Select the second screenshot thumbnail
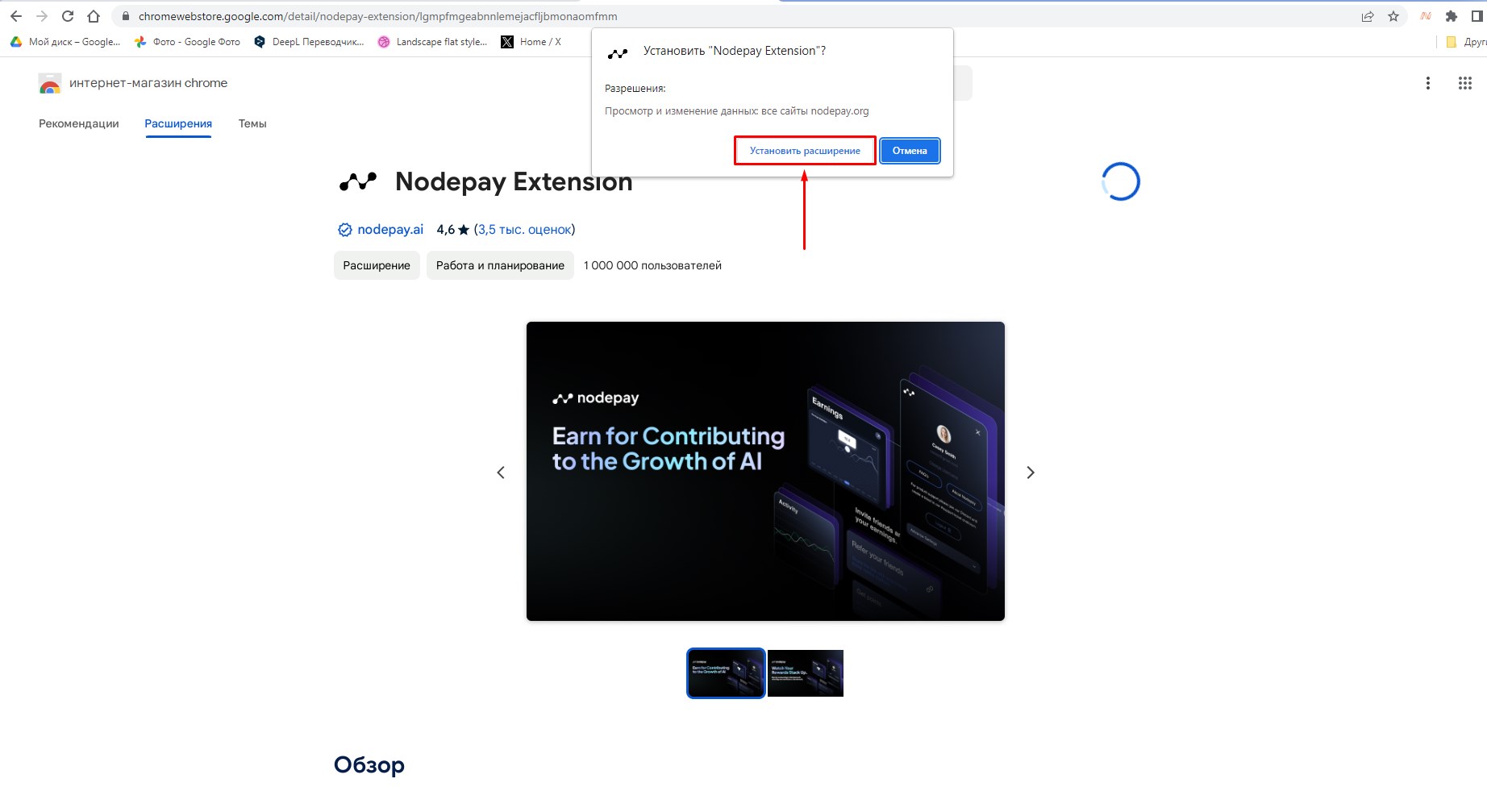The image size is (1487, 812). tap(806, 673)
